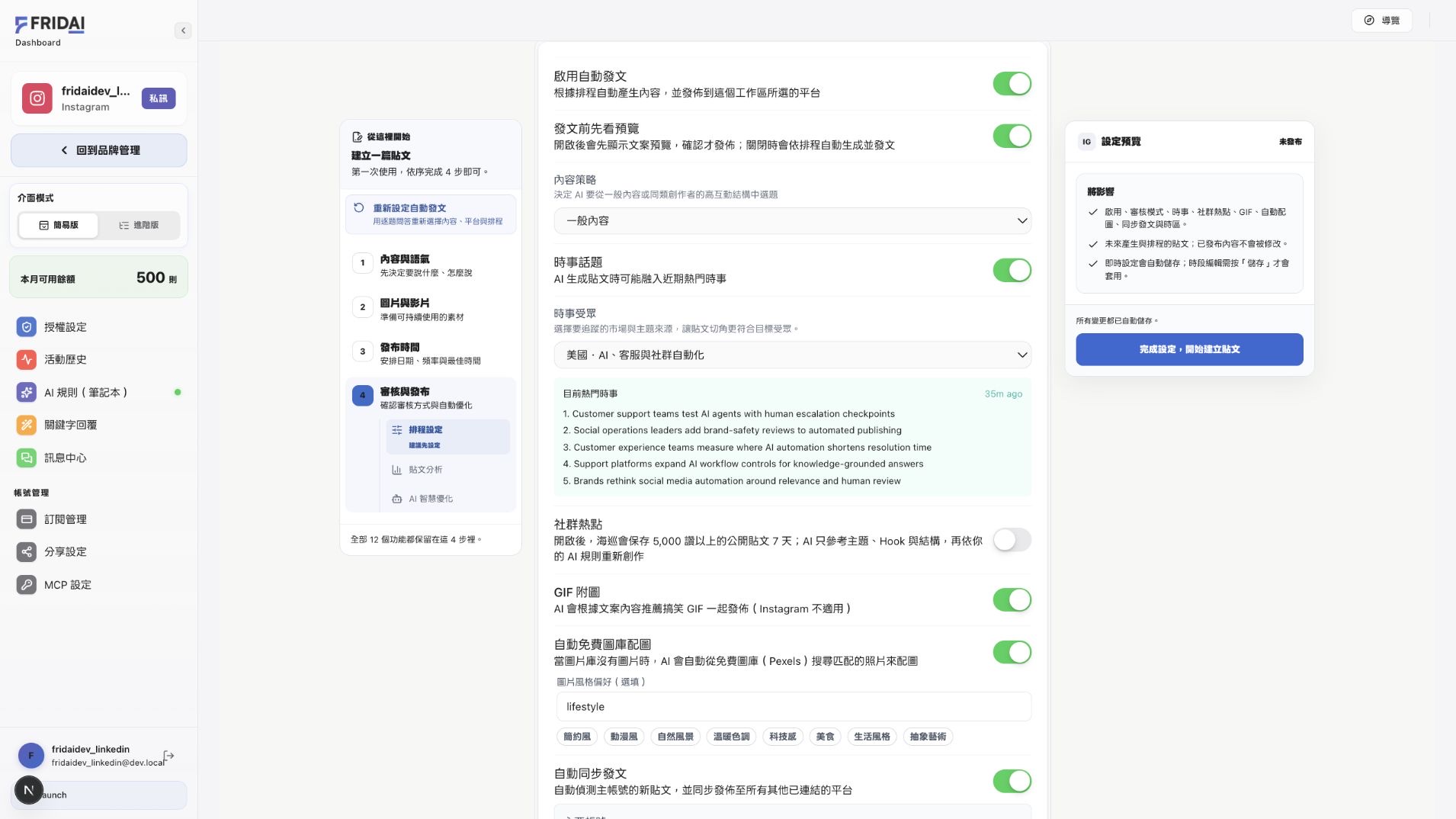1456x819 pixels.
Task: Open the 時事受眾 dropdown
Action: pos(792,355)
